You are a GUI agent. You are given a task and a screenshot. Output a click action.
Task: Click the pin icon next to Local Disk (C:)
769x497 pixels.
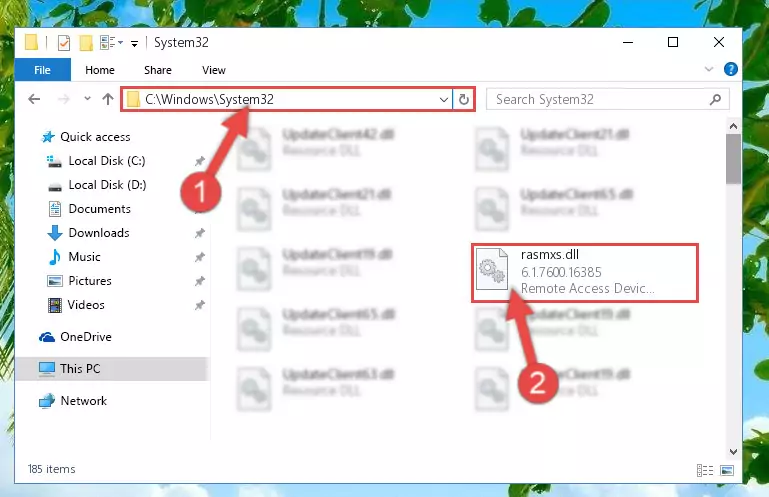[x=199, y=160]
